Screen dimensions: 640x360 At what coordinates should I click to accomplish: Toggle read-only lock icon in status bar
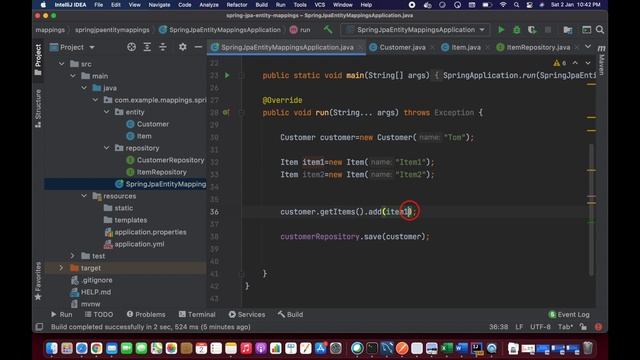584,327
